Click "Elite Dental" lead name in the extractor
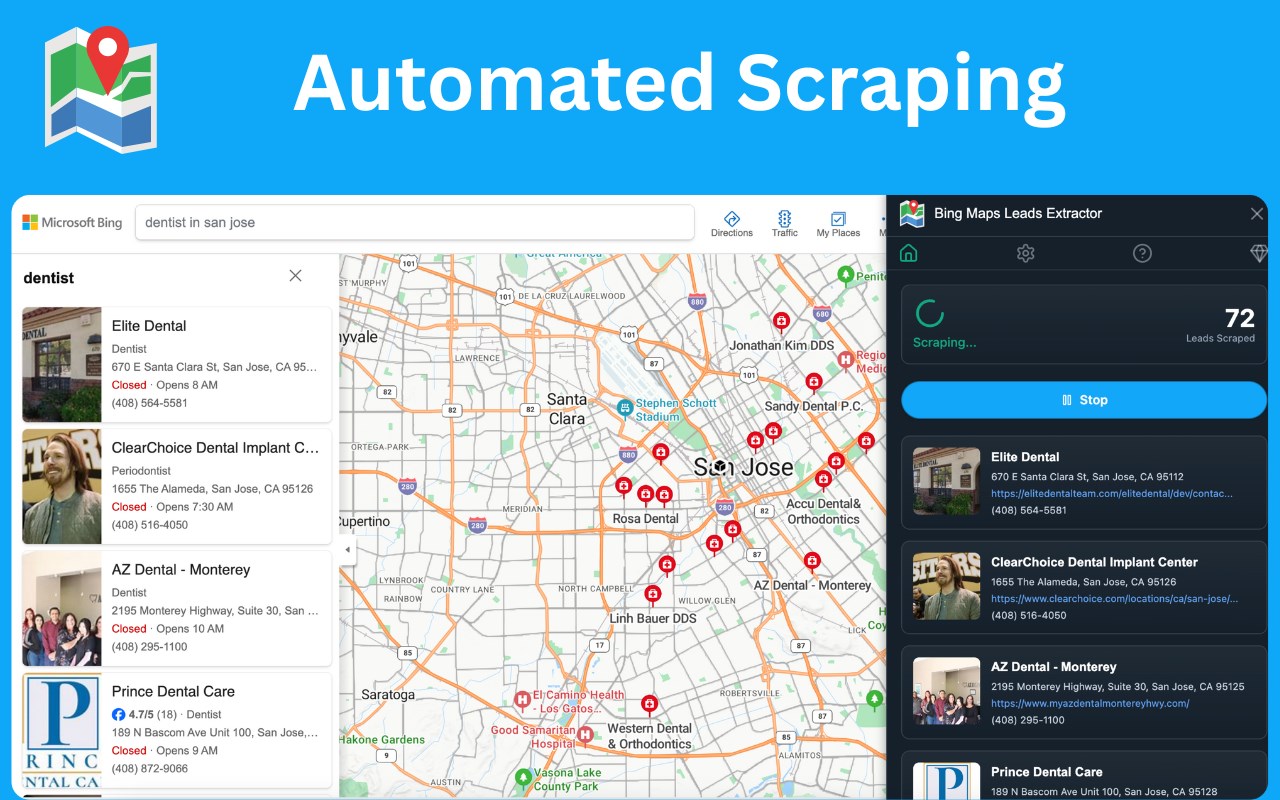This screenshot has height=800, width=1280. (x=1025, y=457)
